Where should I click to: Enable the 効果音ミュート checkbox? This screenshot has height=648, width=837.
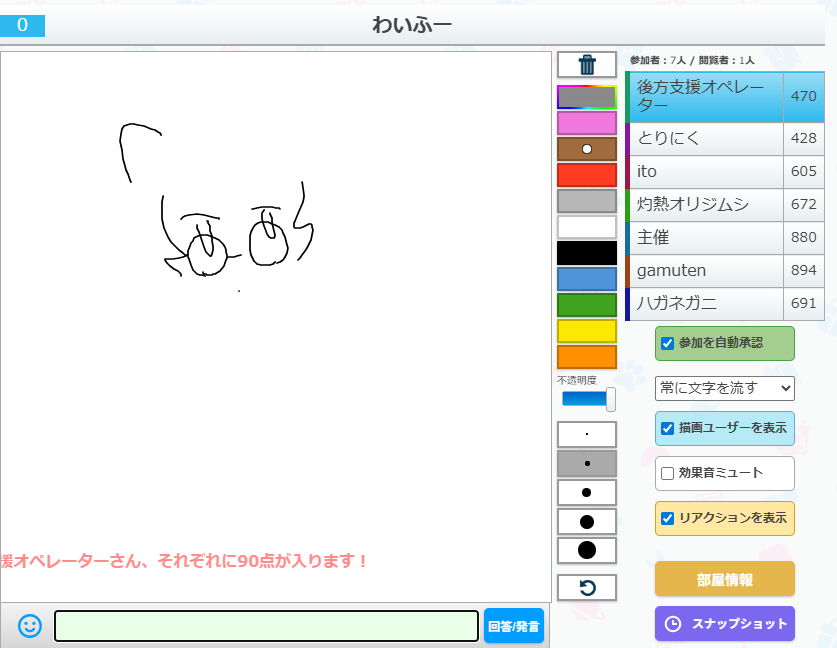click(668, 473)
